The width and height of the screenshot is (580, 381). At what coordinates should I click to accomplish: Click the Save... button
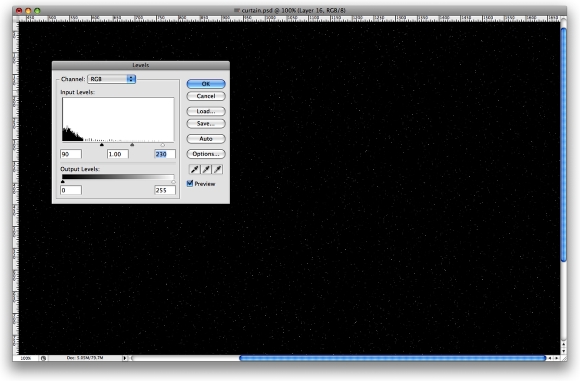click(206, 124)
